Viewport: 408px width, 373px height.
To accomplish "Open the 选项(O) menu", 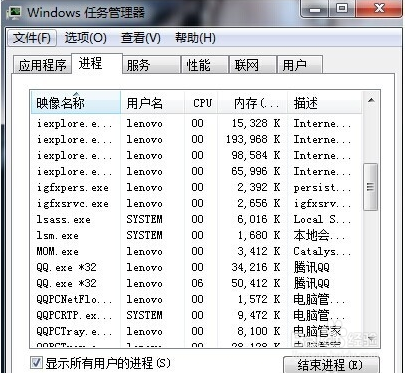I will coord(86,38).
